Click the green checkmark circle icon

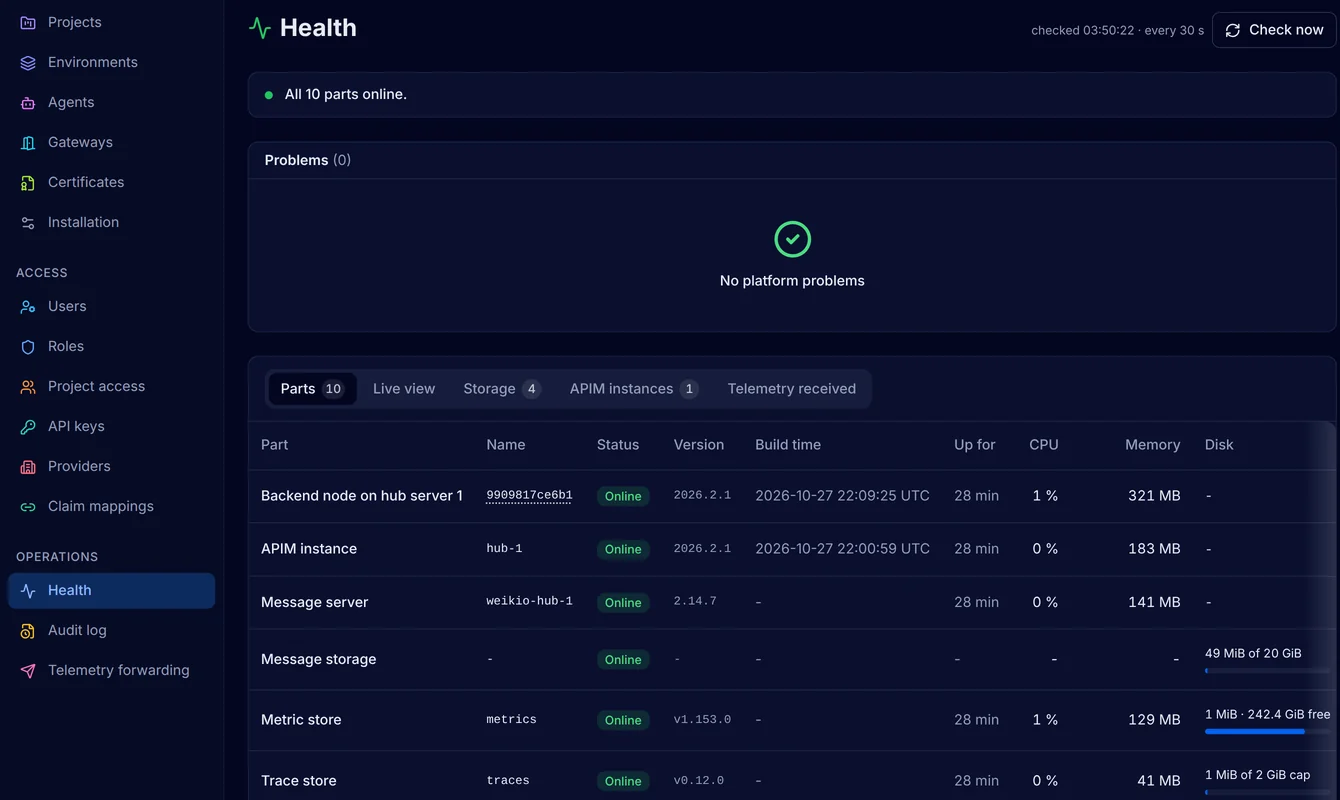point(792,240)
